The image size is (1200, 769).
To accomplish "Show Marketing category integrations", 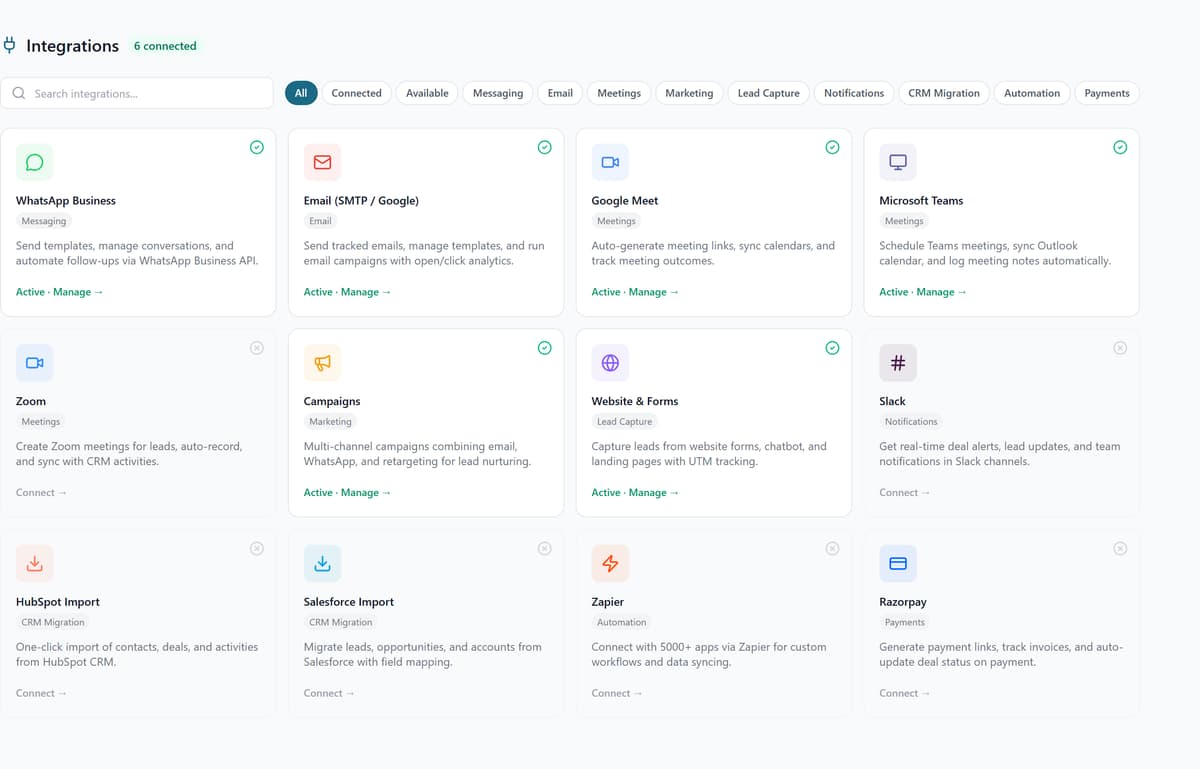I will tap(689, 93).
